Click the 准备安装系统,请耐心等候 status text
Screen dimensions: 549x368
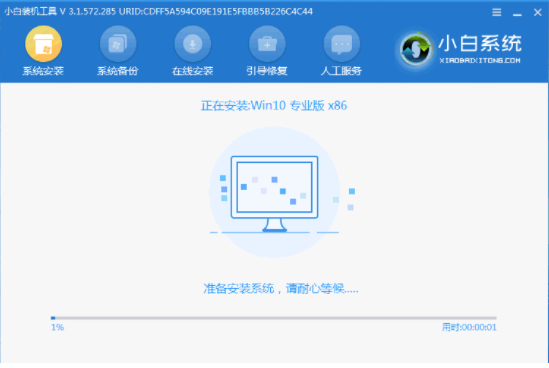[x=281, y=289]
